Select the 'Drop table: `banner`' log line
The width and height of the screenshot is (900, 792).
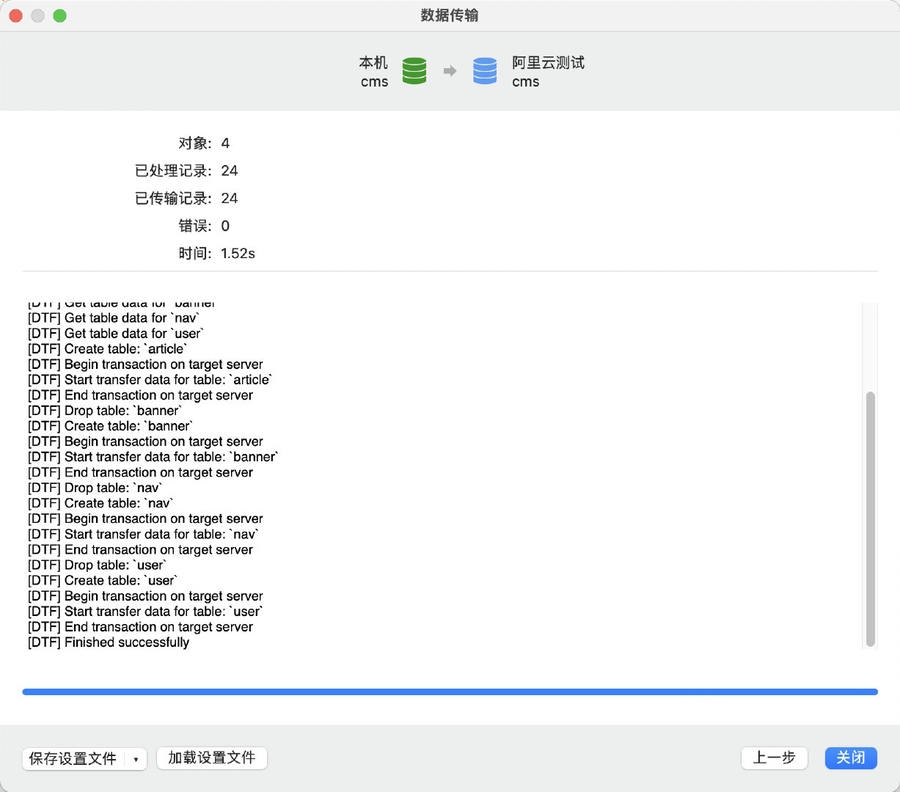pos(105,411)
